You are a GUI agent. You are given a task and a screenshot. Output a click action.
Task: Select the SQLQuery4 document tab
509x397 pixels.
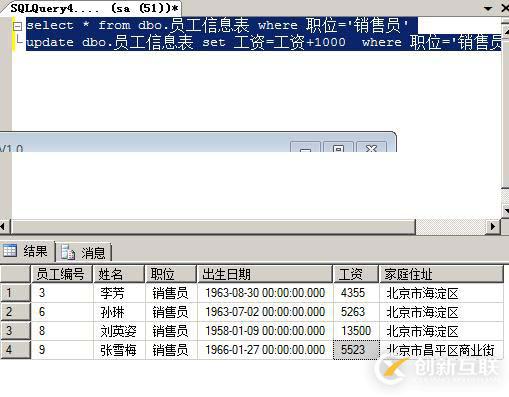pyautogui.click(x=93, y=8)
